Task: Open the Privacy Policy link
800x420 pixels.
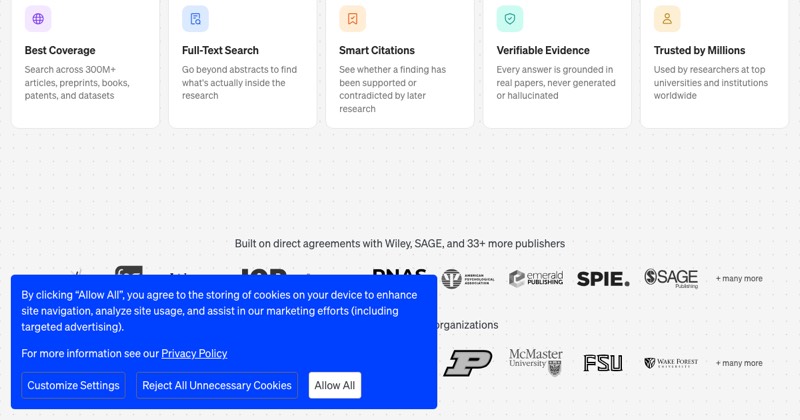Action: (x=194, y=353)
